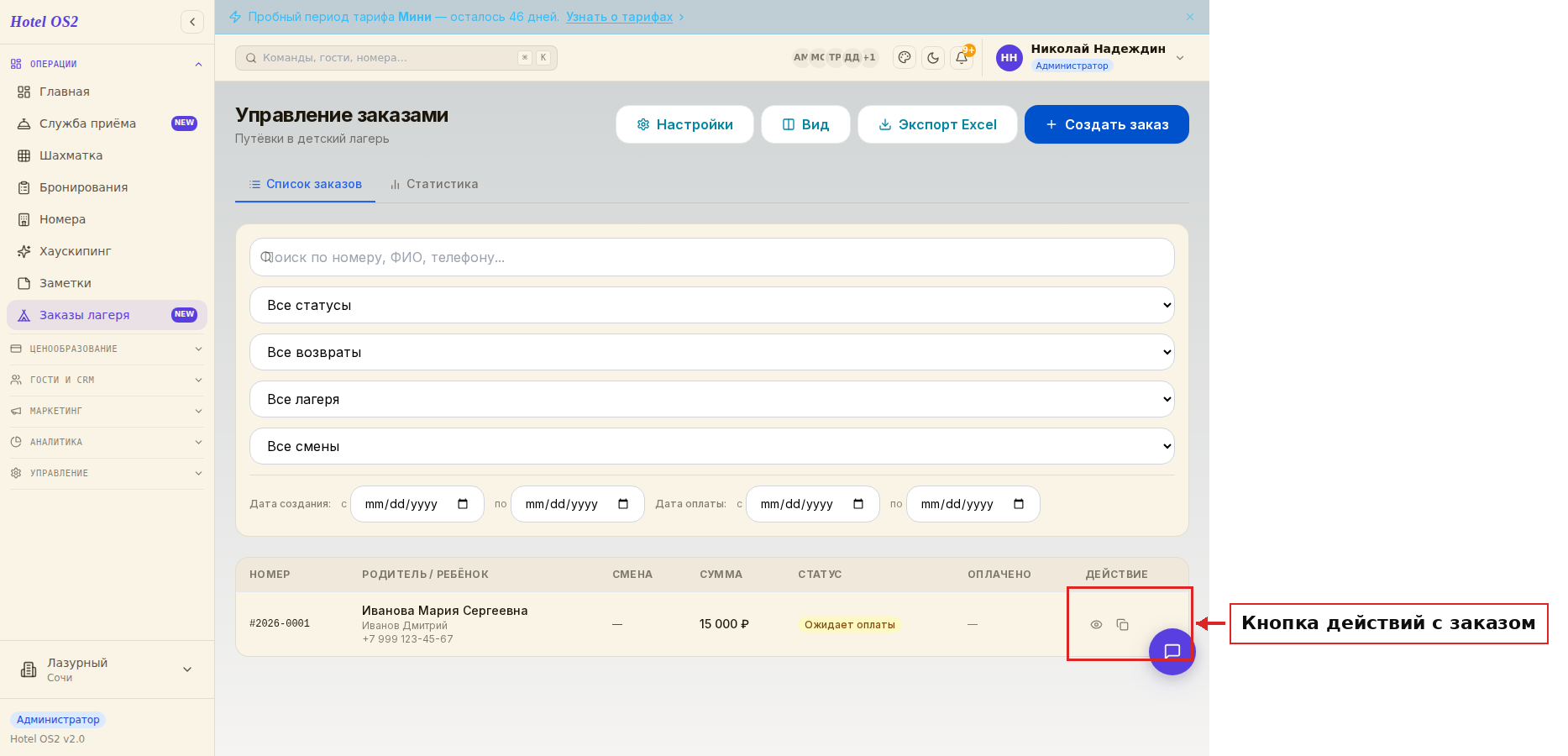Click Создать заказ button
This screenshot has width=1568, height=756.
(1107, 124)
